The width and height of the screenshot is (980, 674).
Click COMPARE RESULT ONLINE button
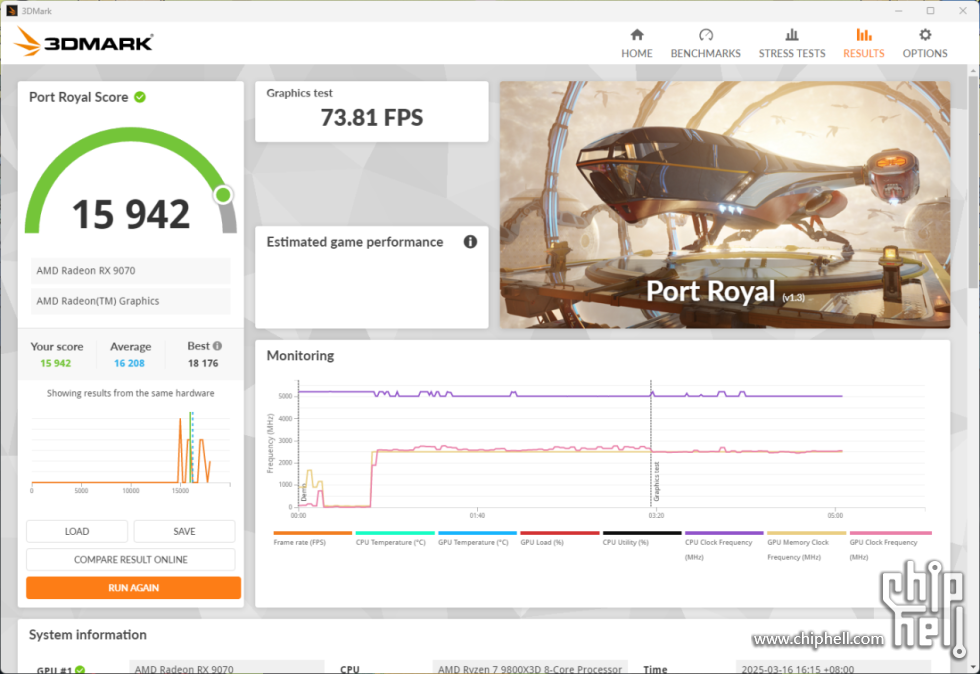131,559
